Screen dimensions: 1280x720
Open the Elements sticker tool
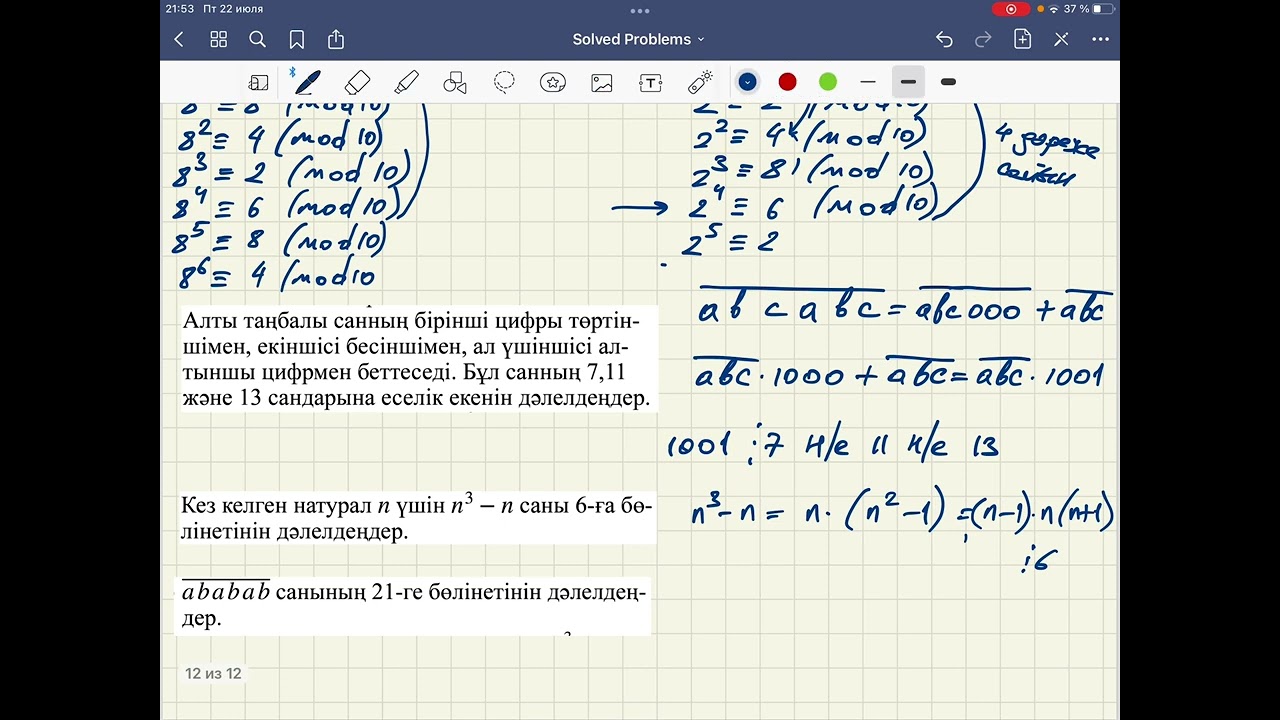[553, 83]
